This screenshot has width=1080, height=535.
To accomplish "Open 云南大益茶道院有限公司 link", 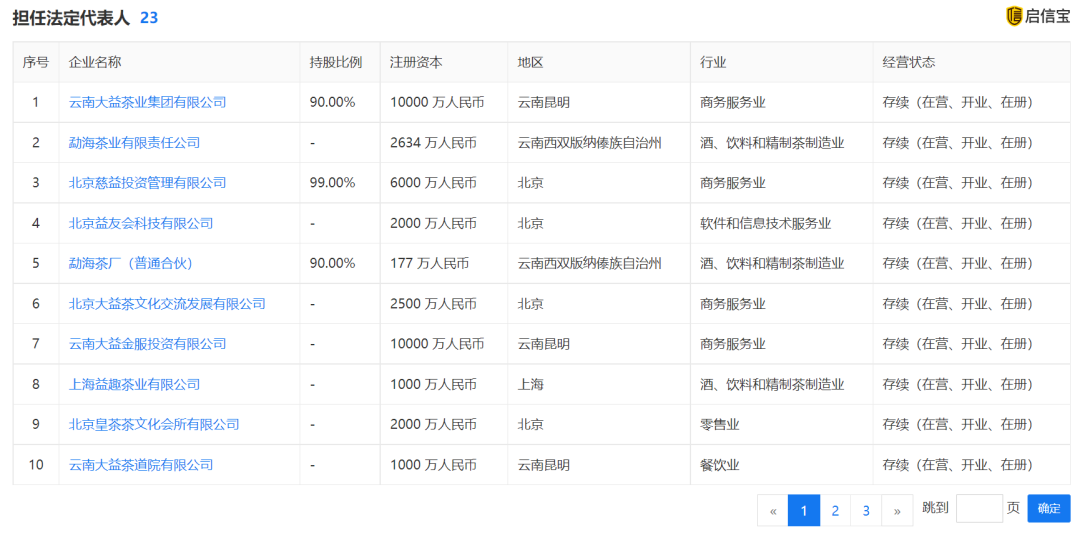I will 141,465.
